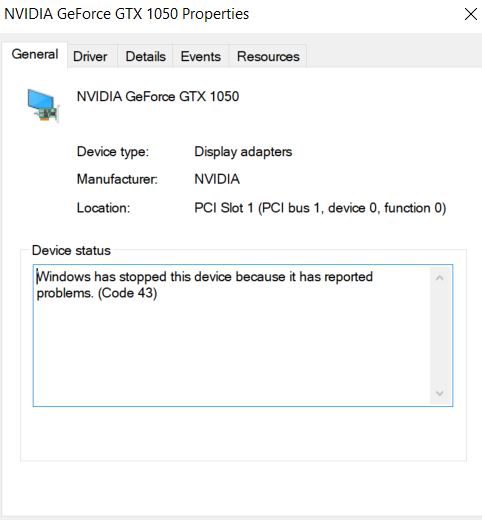Image resolution: width=482 pixels, height=520 pixels.
Task: Open the Details tab
Action: tap(145, 56)
